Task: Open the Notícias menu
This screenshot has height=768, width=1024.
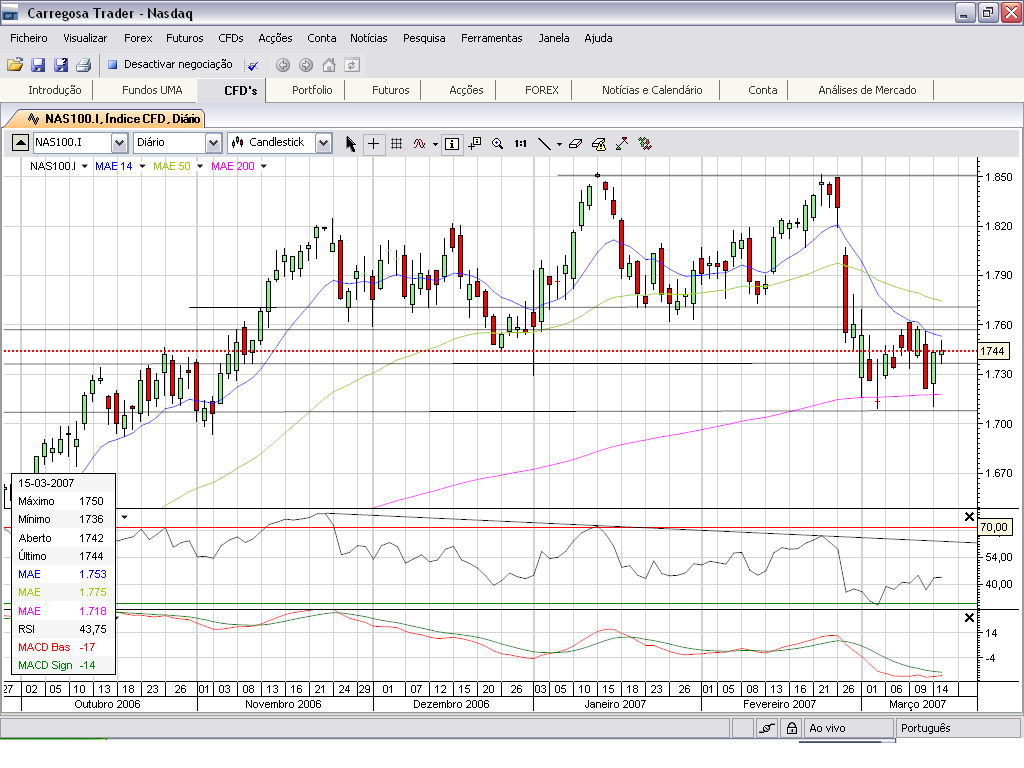Action: coord(368,38)
